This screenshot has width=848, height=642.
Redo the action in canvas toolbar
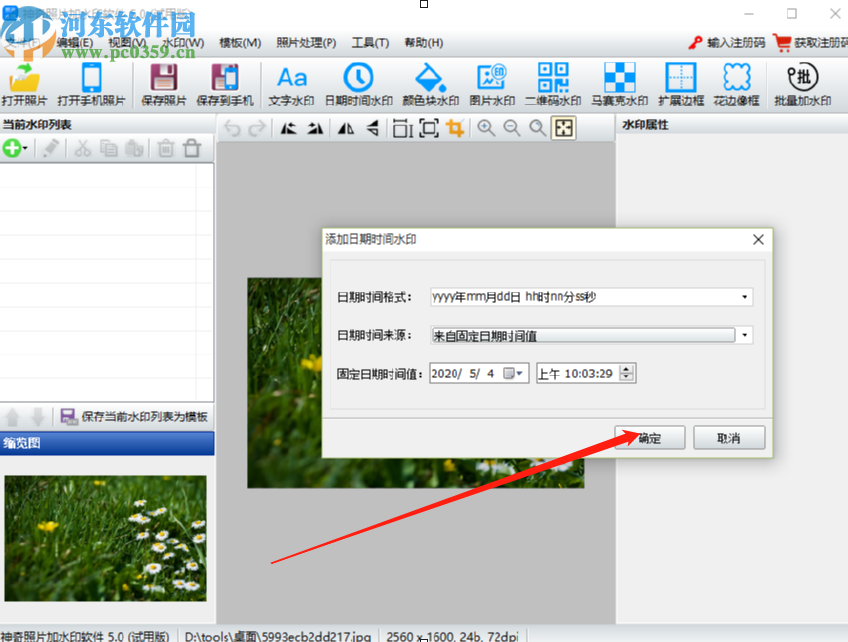pos(257,128)
